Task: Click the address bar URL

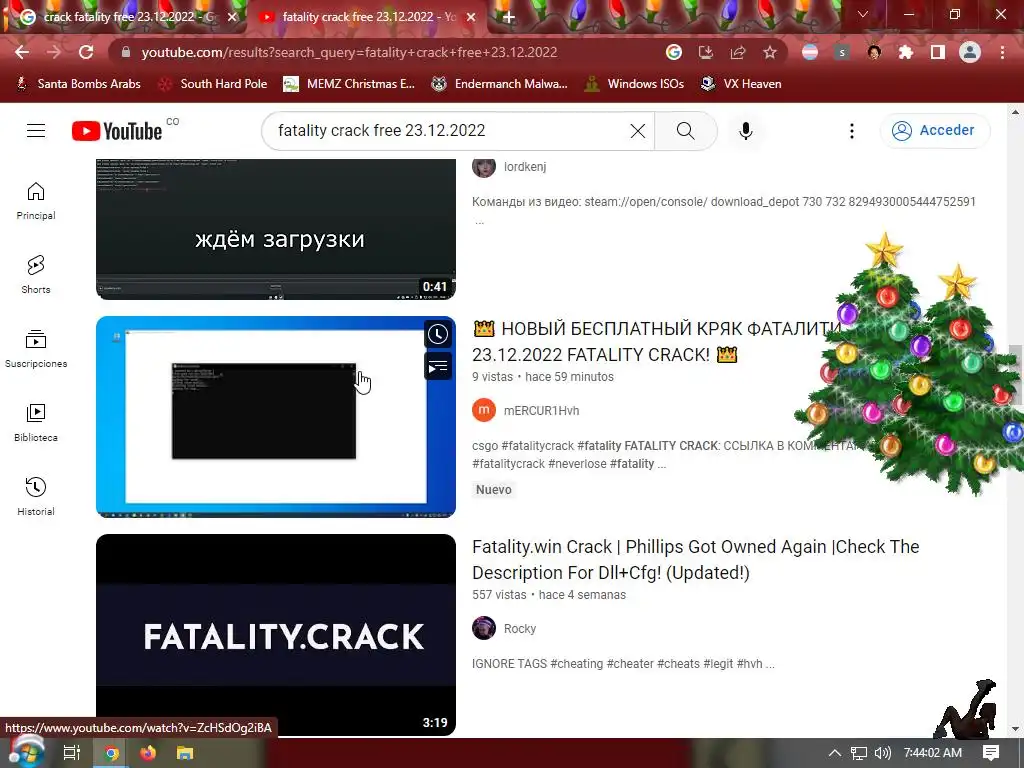Action: pyautogui.click(x=349, y=52)
